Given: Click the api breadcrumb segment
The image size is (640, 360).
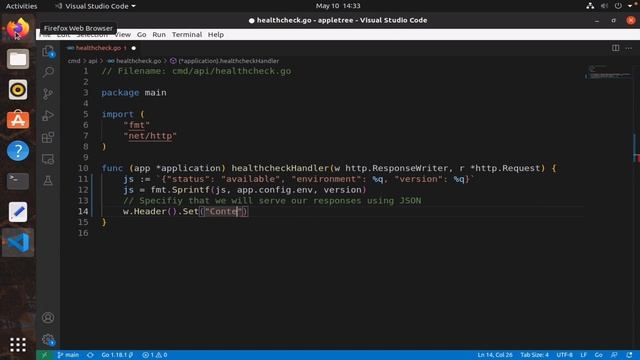Looking at the screenshot, I should point(93,61).
